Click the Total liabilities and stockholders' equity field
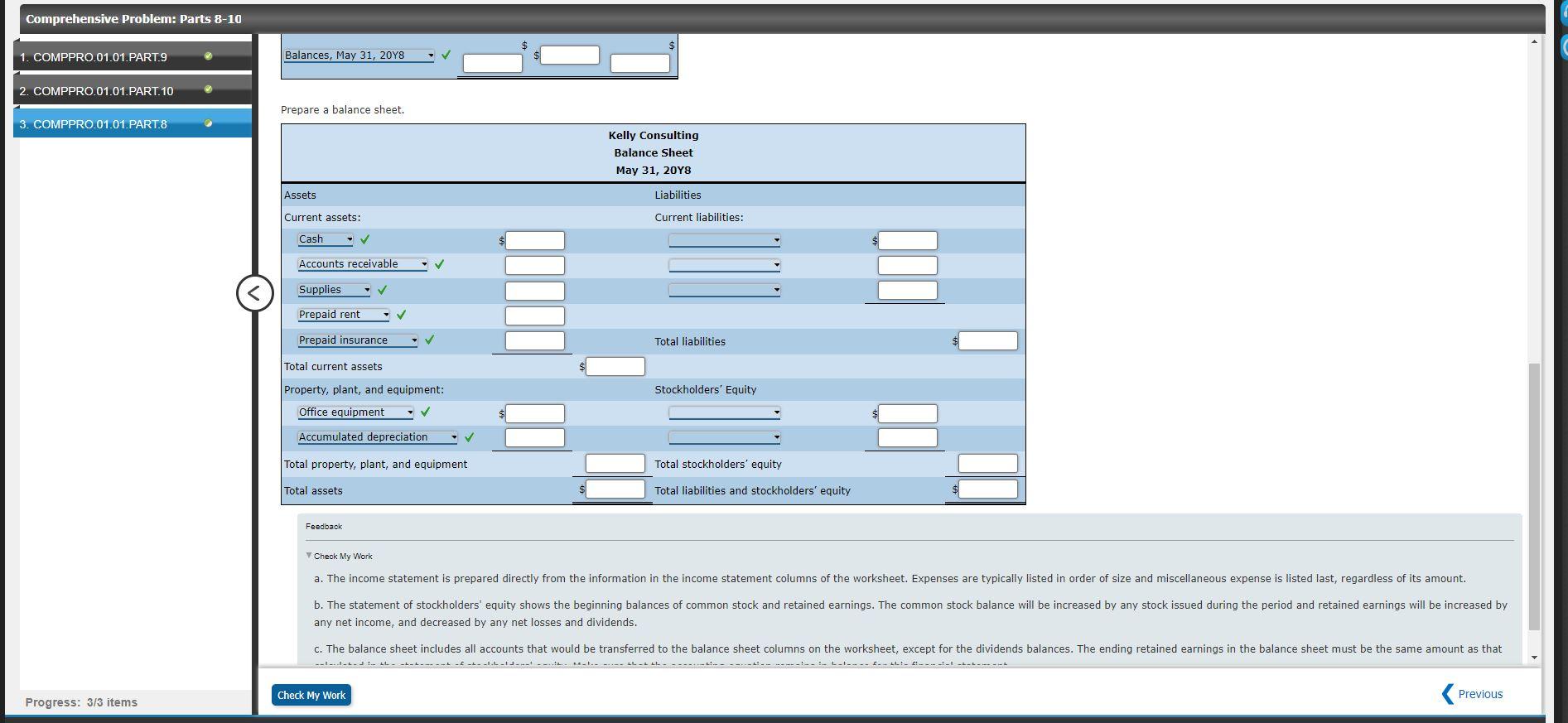The image size is (1568, 723). 988,489
